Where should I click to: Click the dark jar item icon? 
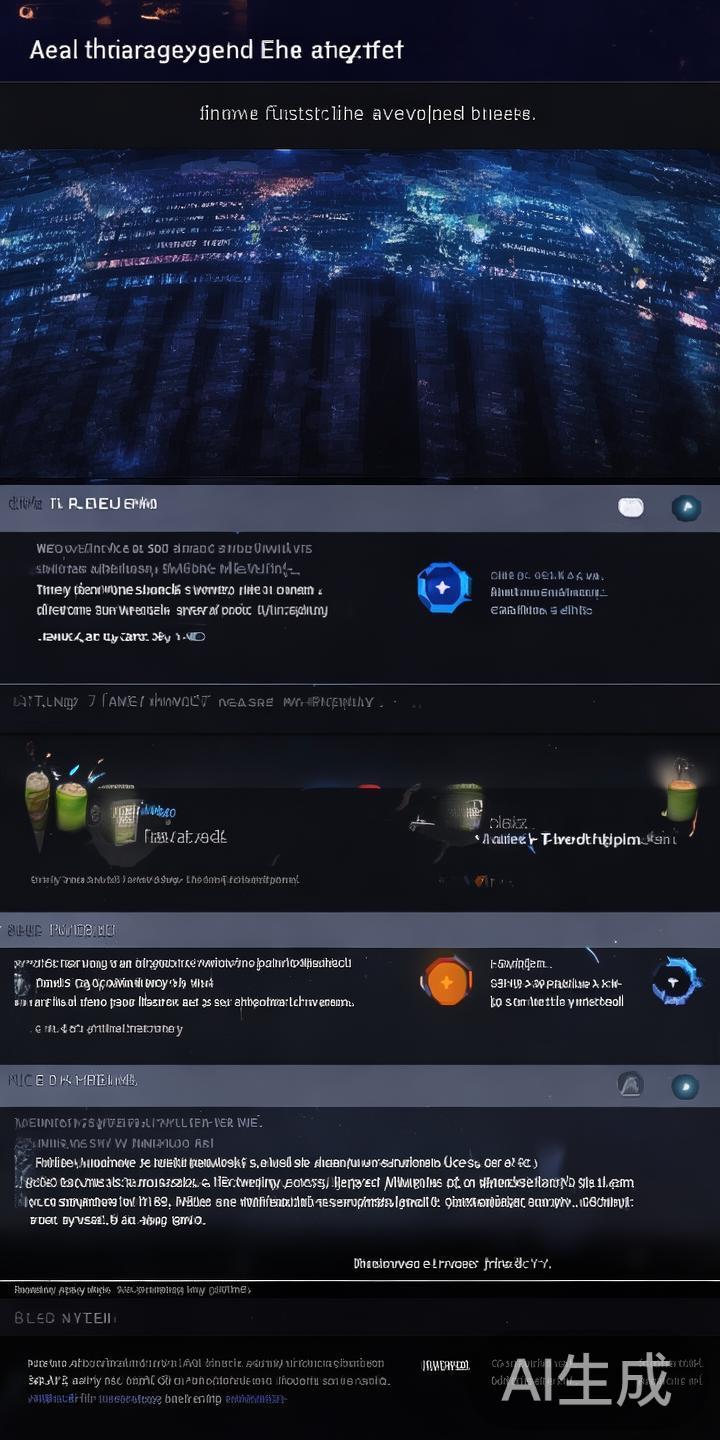(114, 811)
